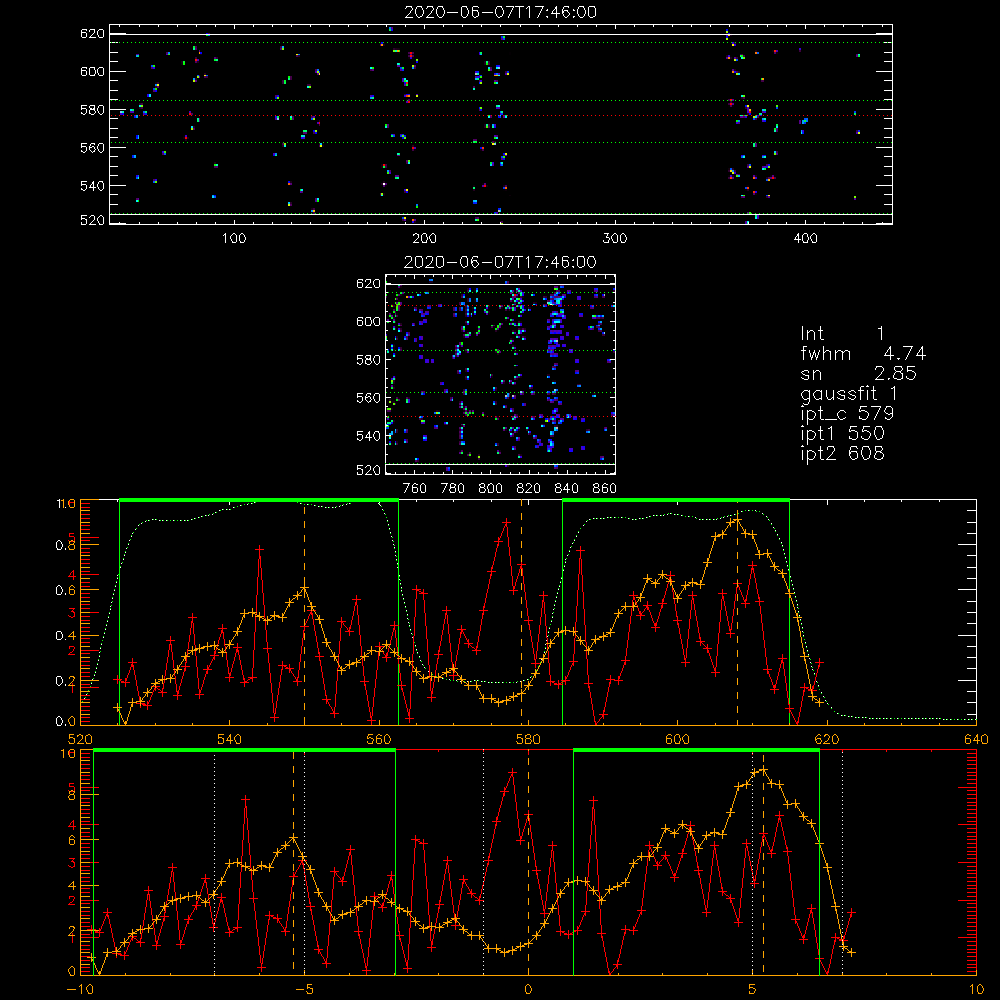Image resolution: width=1000 pixels, height=1000 pixels.
Task: Click the middle plot title 2020-06-07T17:46:00
Action: coord(500,262)
